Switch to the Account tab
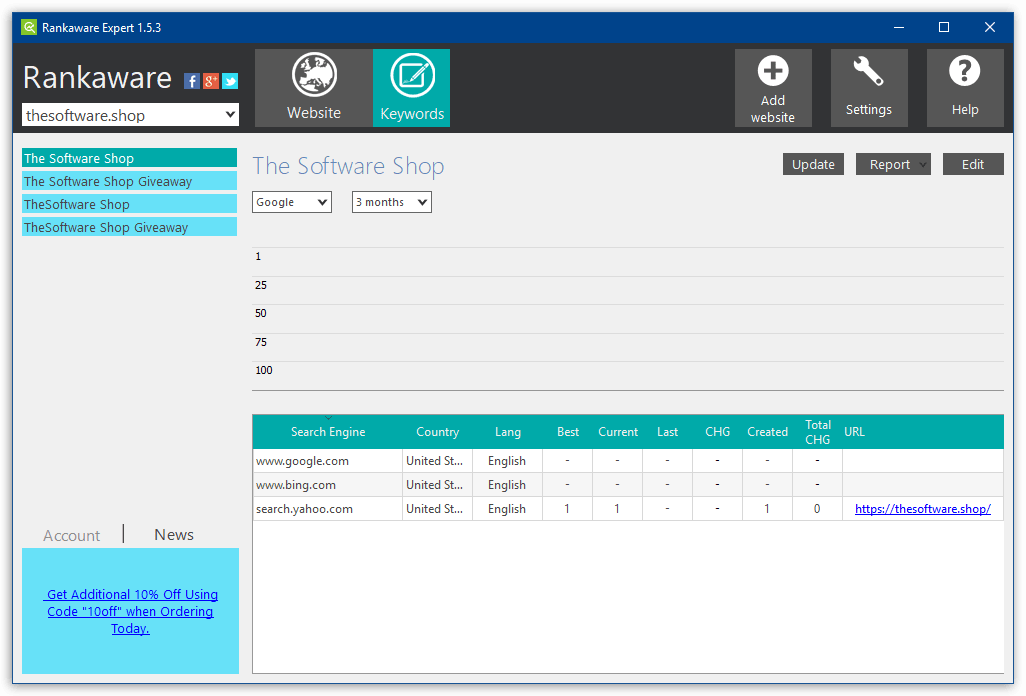This screenshot has width=1026, height=696. pos(70,535)
